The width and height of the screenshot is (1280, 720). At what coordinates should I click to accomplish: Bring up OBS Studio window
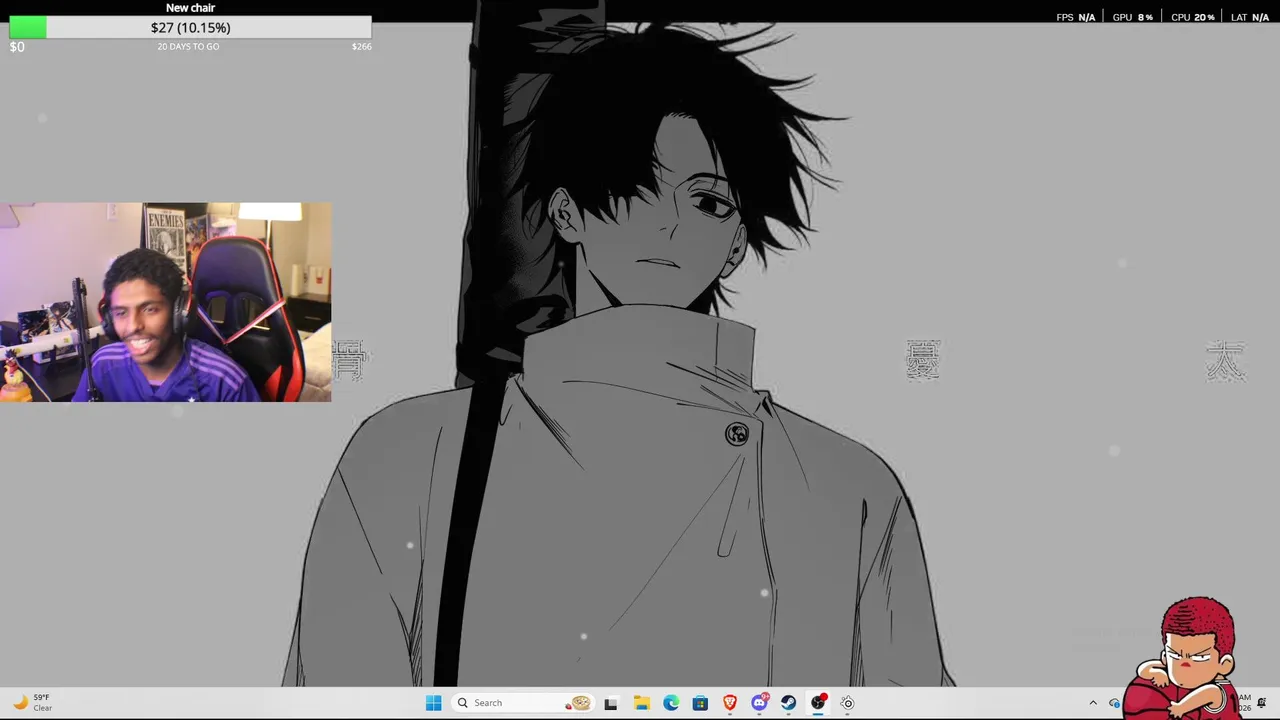(818, 703)
